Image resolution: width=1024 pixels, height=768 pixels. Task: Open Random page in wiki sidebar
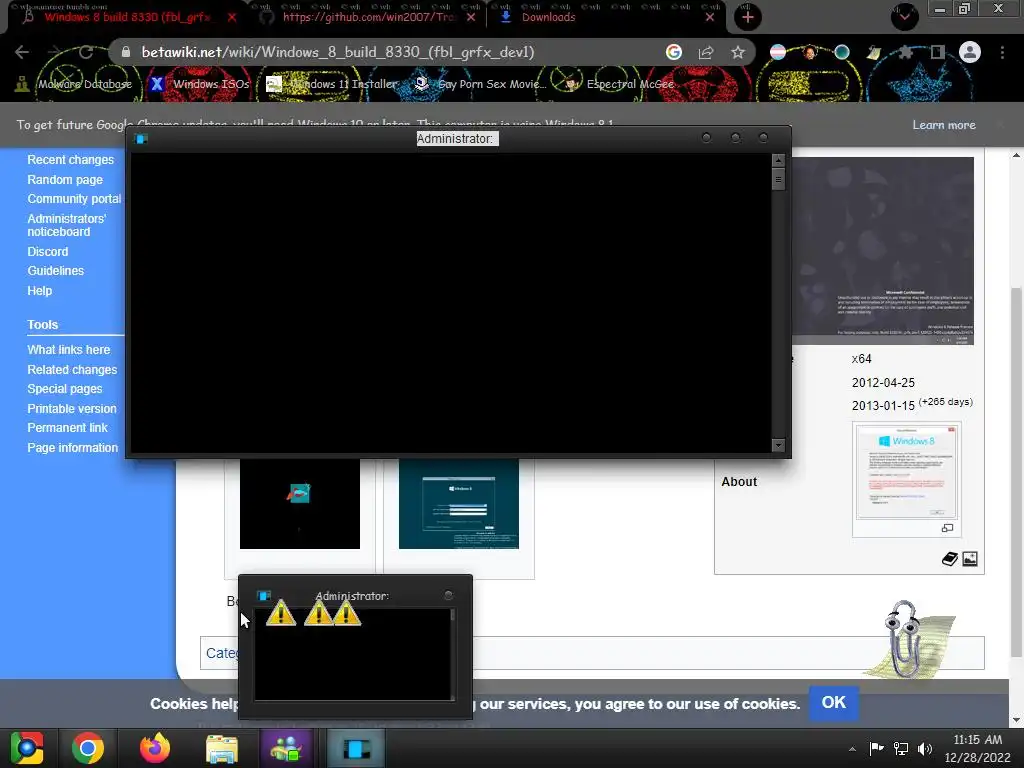tap(65, 180)
